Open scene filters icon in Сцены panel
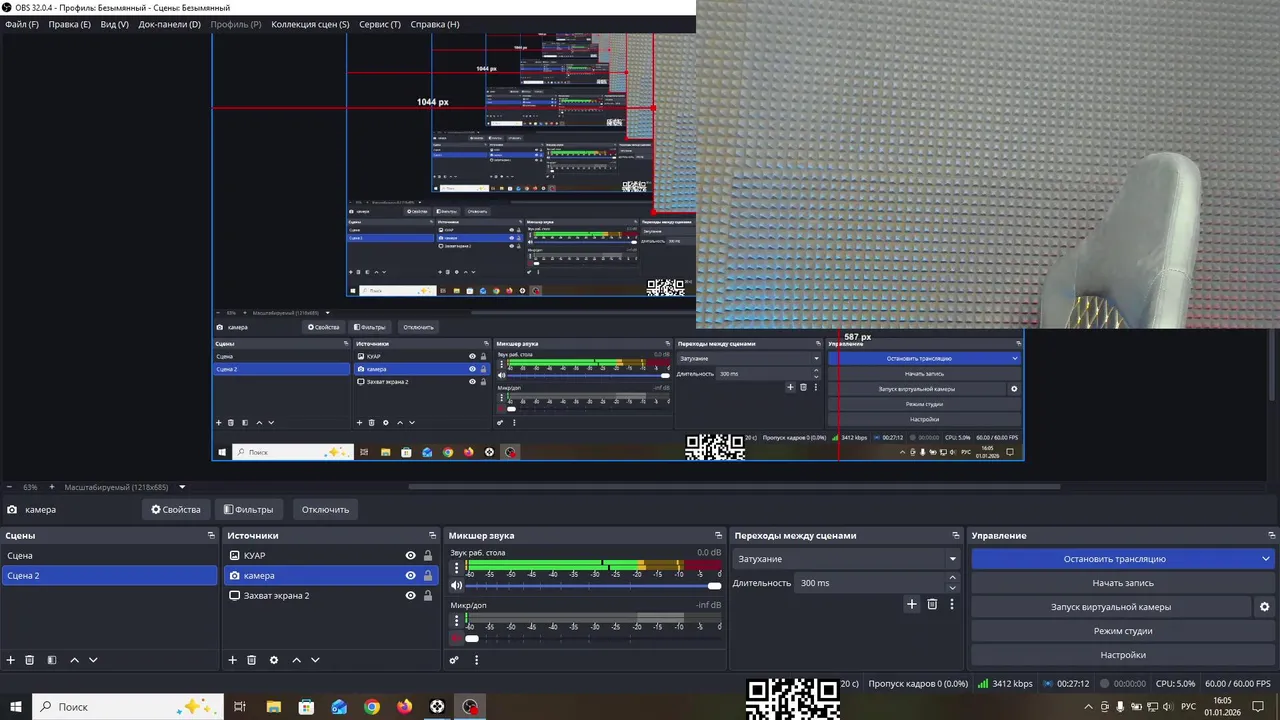 pyautogui.click(x=52, y=660)
